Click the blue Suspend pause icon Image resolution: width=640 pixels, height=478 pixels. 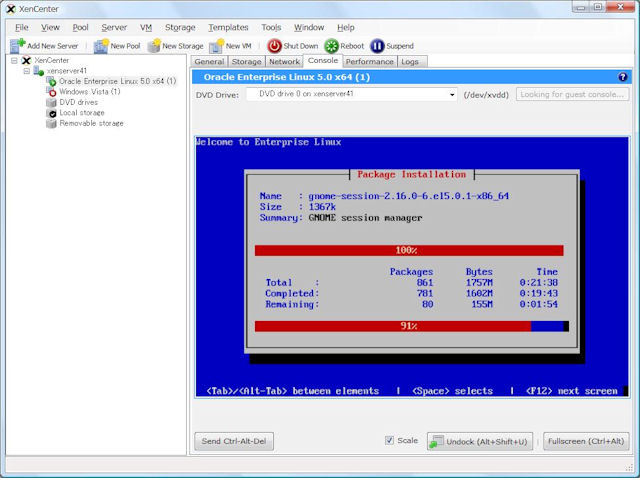pyautogui.click(x=377, y=46)
